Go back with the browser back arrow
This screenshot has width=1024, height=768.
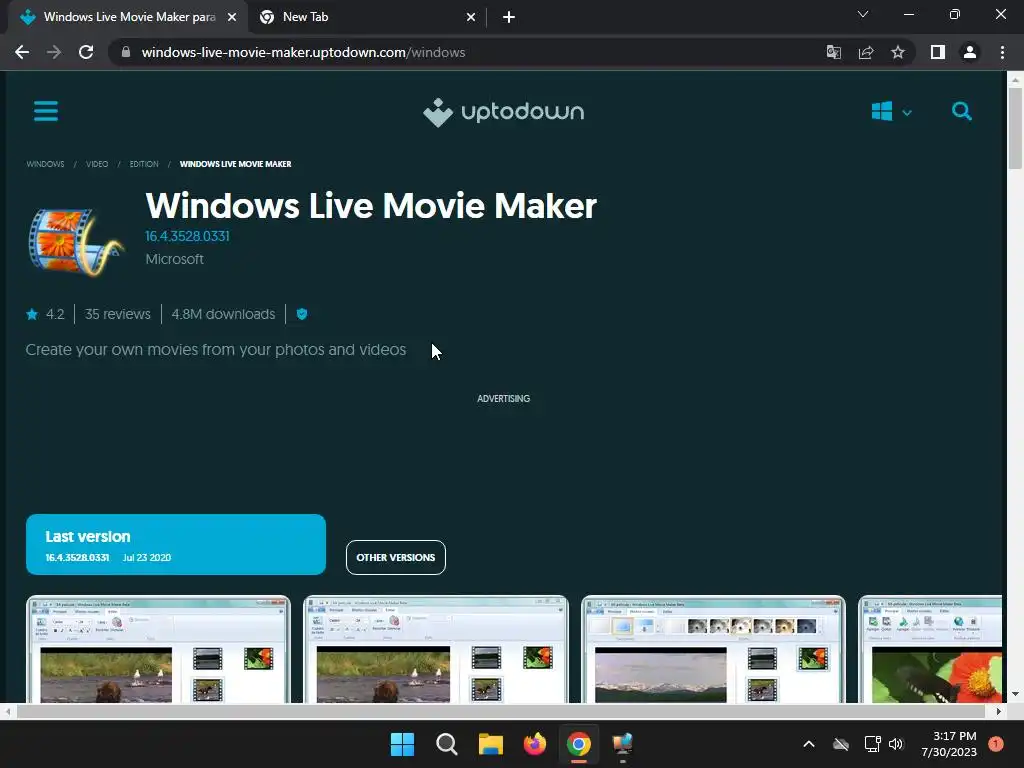(x=22, y=52)
